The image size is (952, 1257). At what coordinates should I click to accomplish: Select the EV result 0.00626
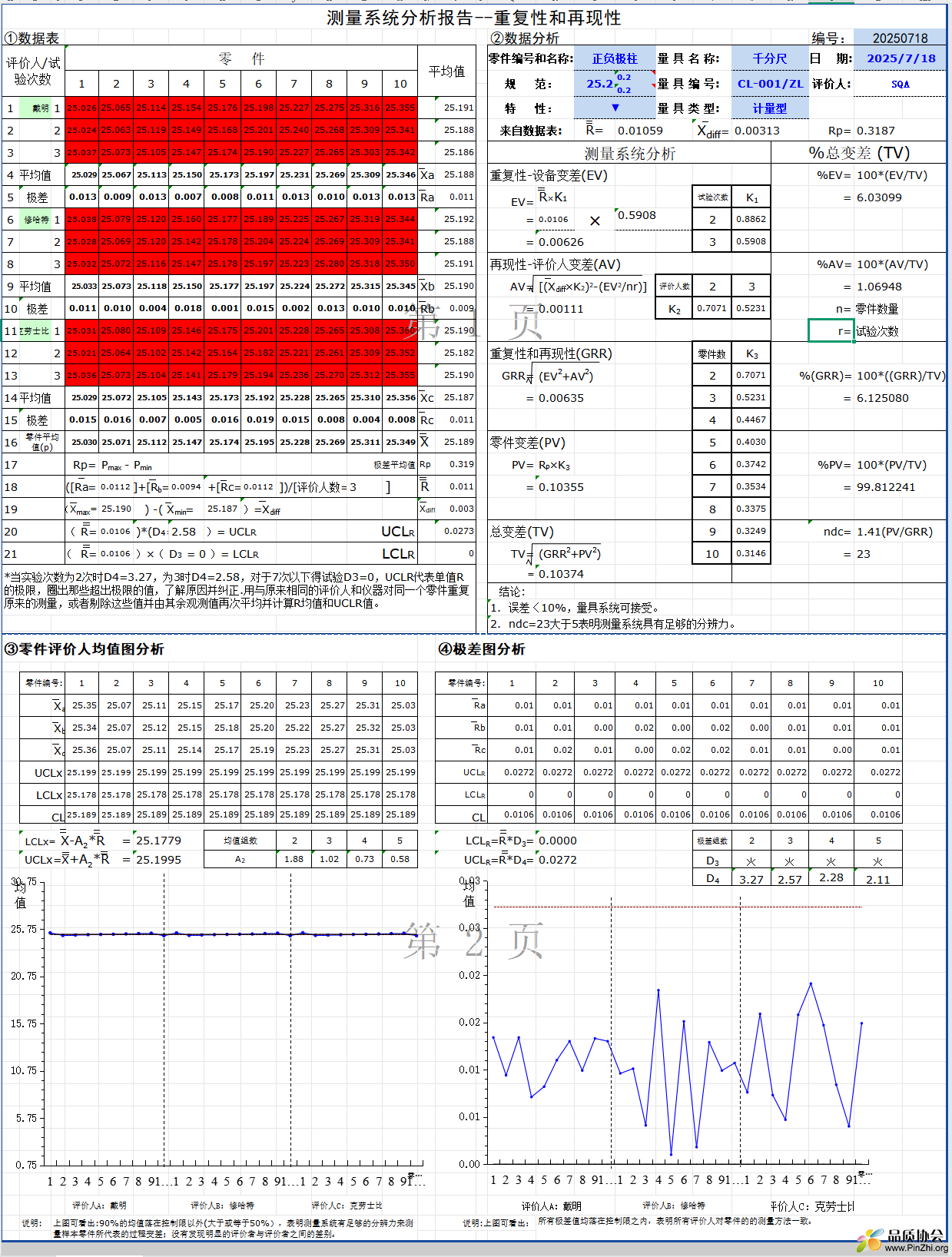point(561,242)
